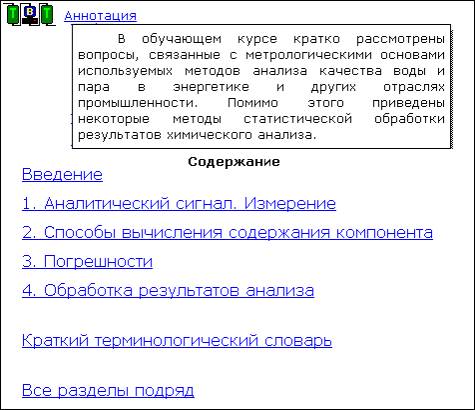Open 2. Способы вычисления содержания компонента

click(227, 232)
